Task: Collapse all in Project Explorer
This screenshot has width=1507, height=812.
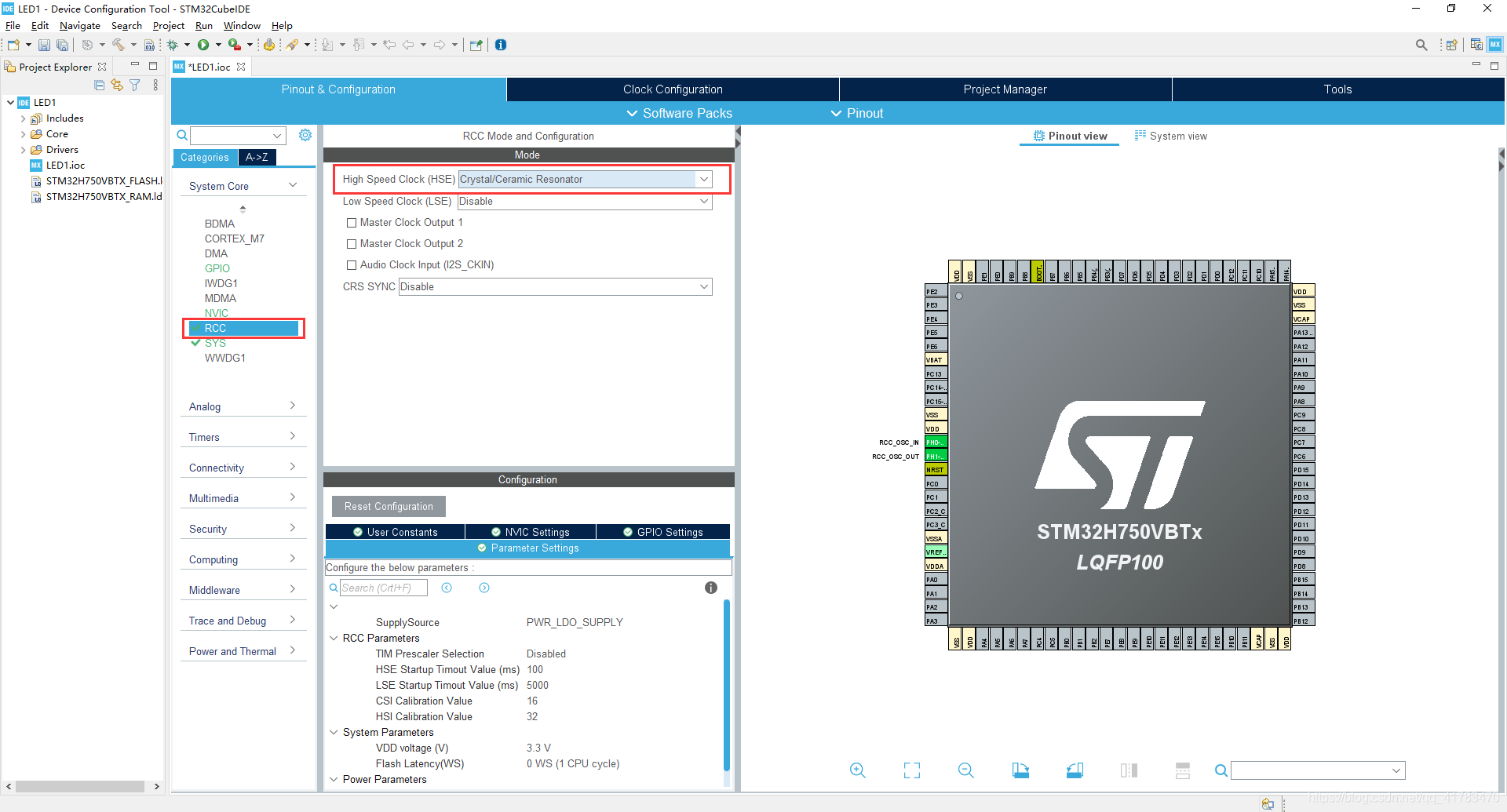Action: [x=100, y=85]
